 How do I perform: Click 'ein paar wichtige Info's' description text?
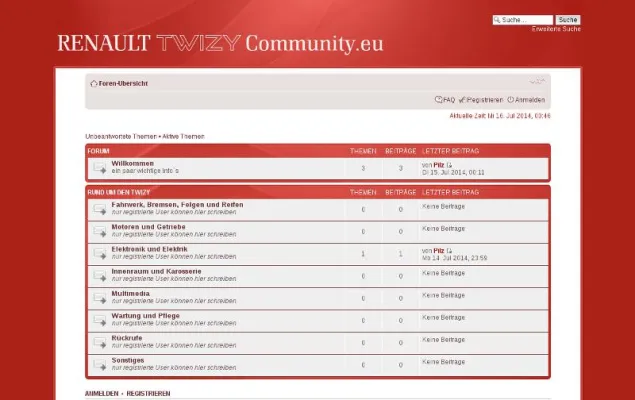point(145,171)
